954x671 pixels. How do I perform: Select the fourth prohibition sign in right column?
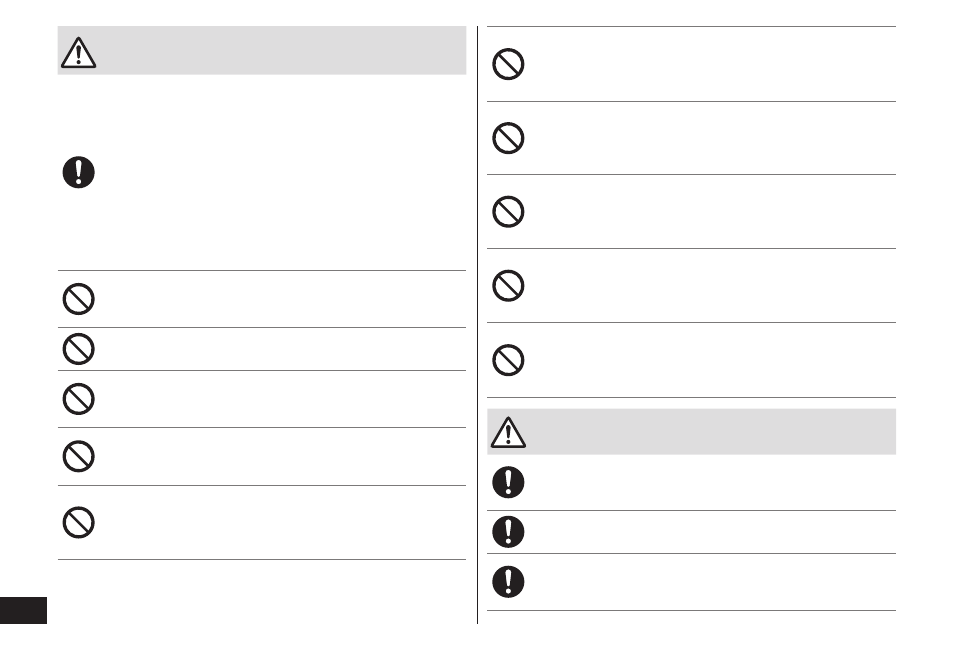point(508,285)
